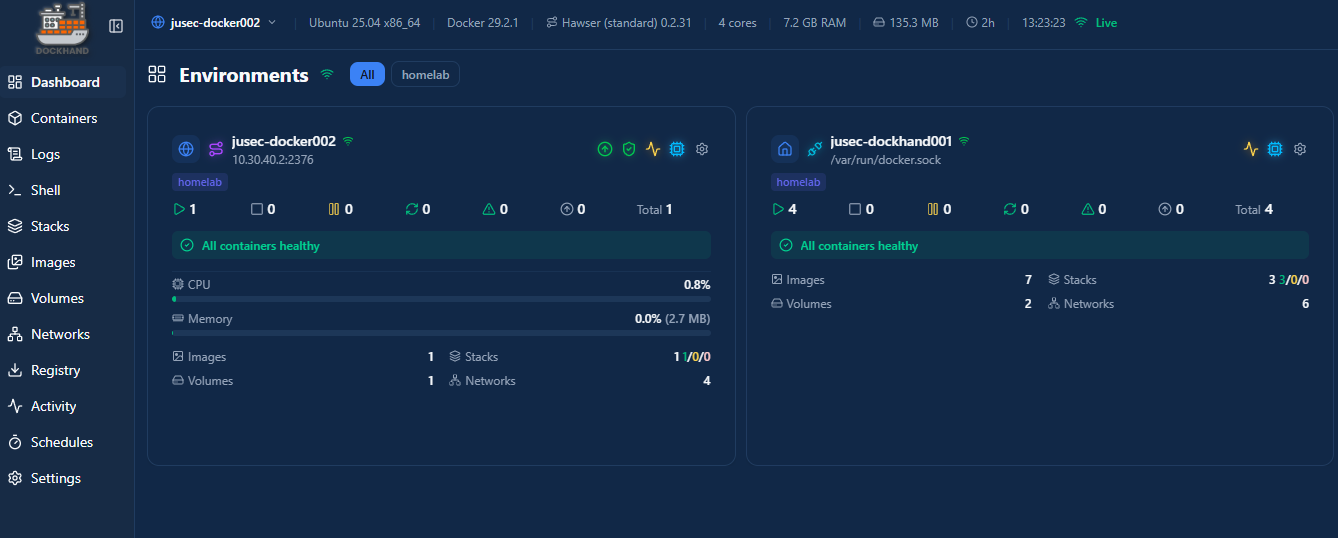Click globe icon on jusec-docker002 card
The height and width of the screenshot is (538, 1338).
(186, 149)
